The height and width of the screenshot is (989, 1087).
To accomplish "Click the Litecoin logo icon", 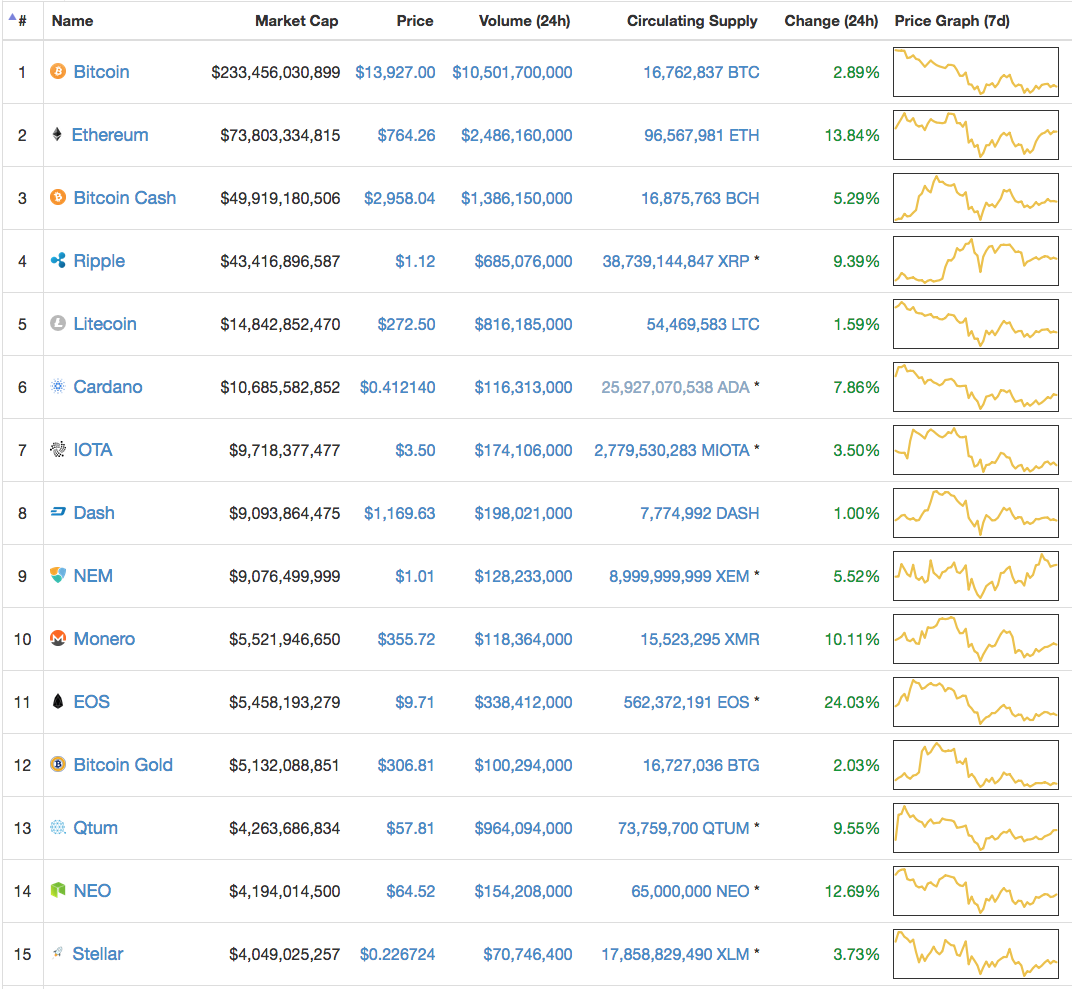I will click(x=58, y=324).
